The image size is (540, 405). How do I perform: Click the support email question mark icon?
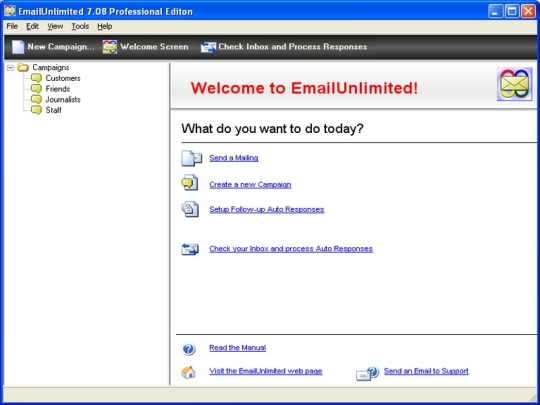click(x=367, y=373)
